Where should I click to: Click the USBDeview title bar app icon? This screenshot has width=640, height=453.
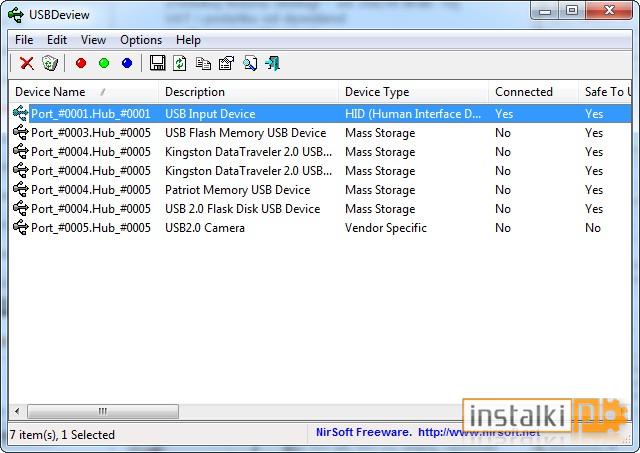pyautogui.click(x=16, y=15)
